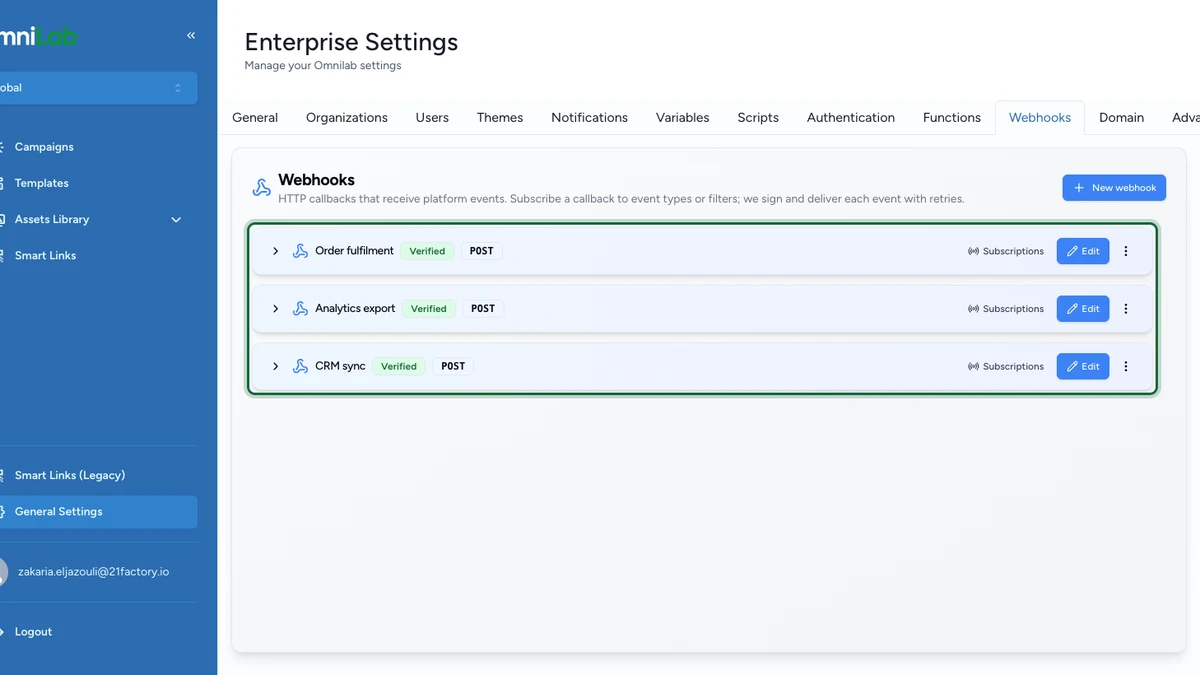This screenshot has height=675, width=1200.
Task: Click the Verified badge on Analytics export
Action: pos(429,309)
